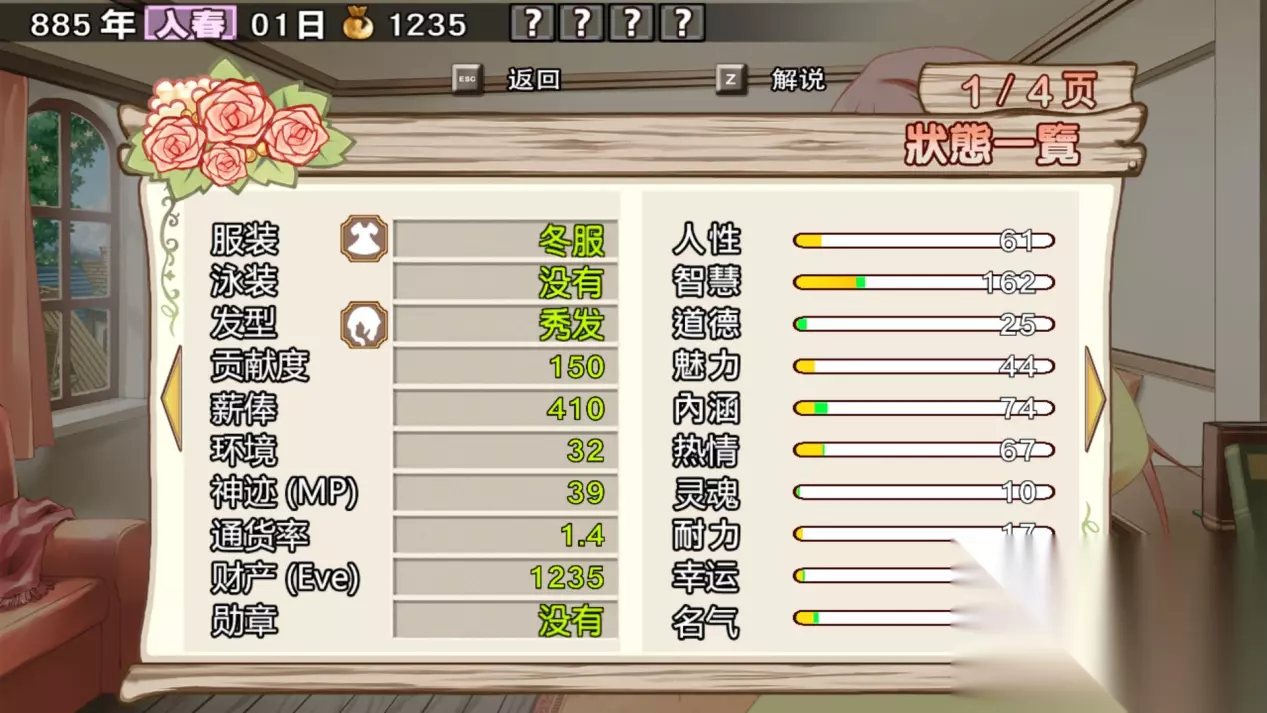This screenshot has height=713, width=1267.
Task: Click the last question mark box
Action: pyautogui.click(x=682, y=23)
